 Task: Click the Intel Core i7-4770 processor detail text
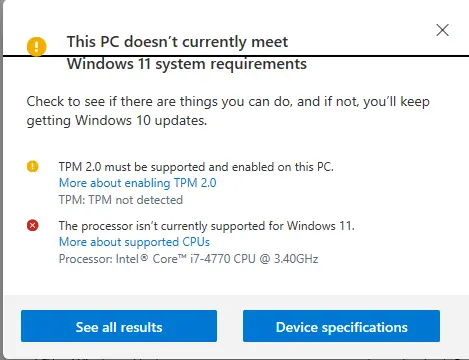[188, 259]
